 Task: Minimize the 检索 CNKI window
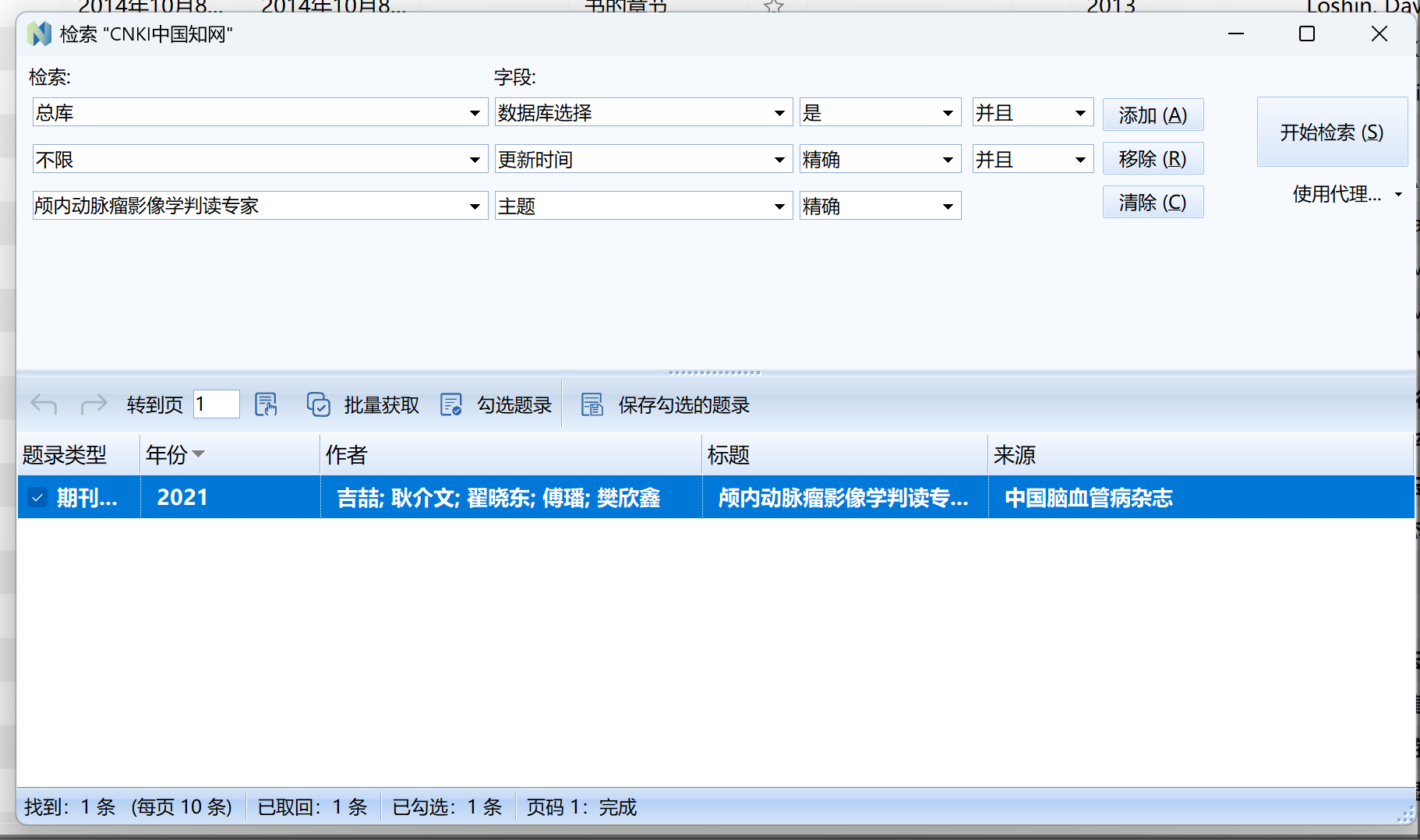pyautogui.click(x=1236, y=34)
